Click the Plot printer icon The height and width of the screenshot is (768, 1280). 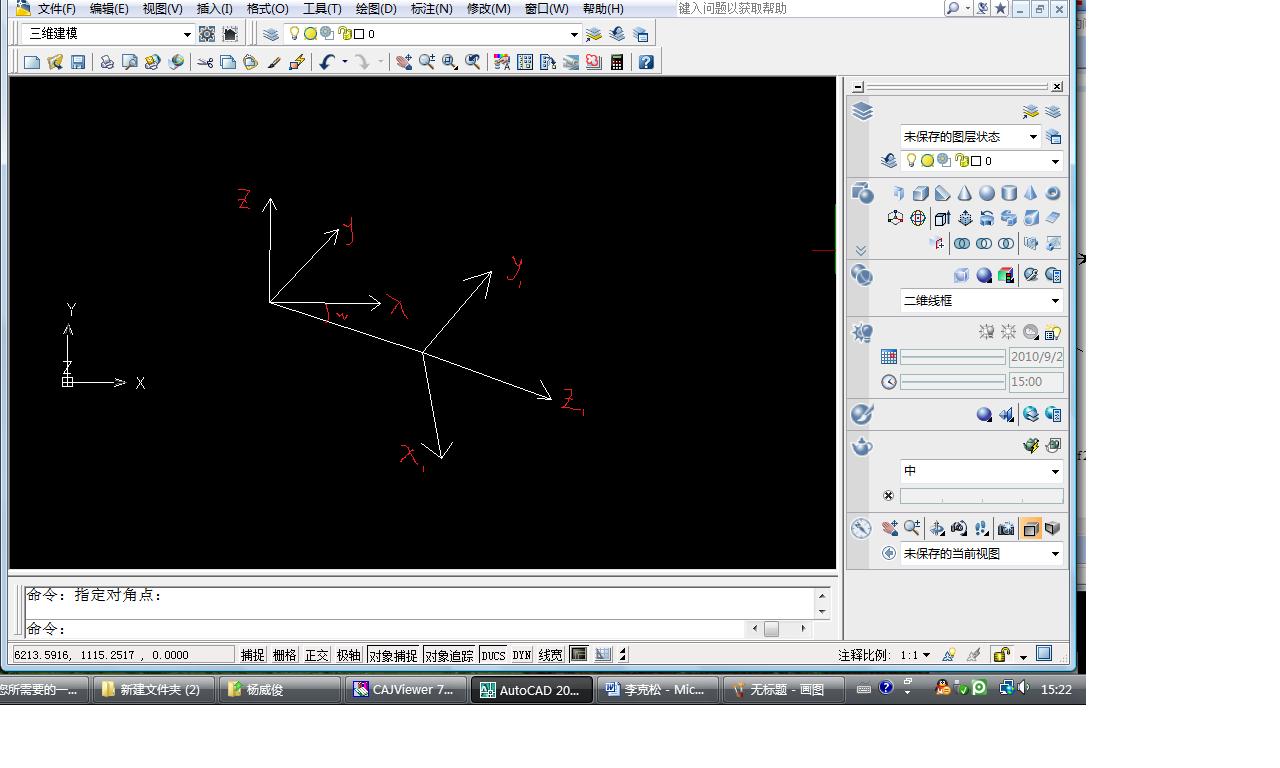(107, 62)
